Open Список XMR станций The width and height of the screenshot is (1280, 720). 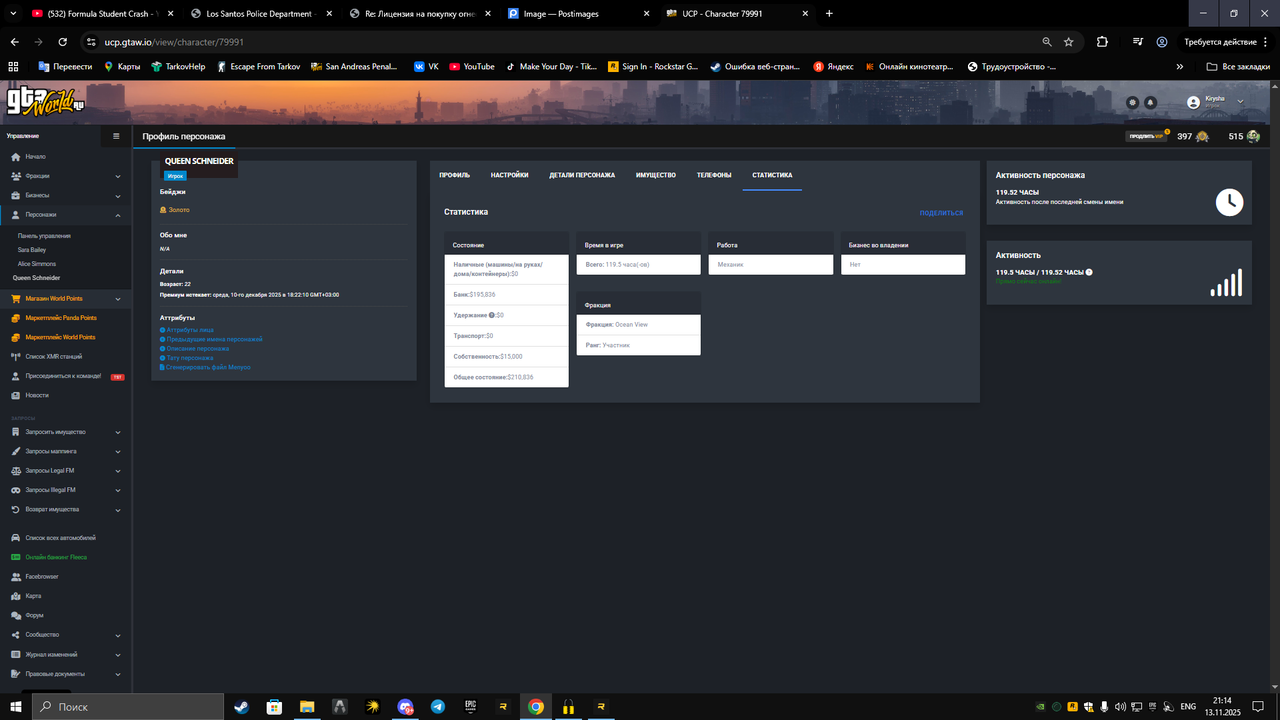(54, 356)
